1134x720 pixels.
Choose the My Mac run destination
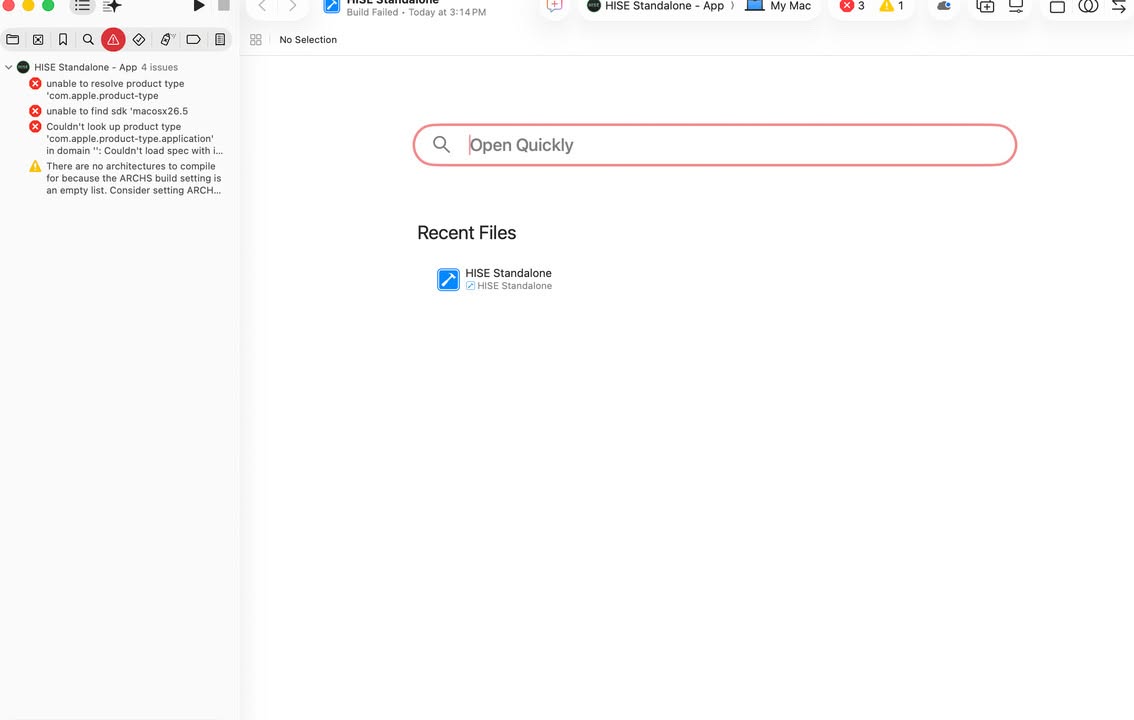click(778, 6)
